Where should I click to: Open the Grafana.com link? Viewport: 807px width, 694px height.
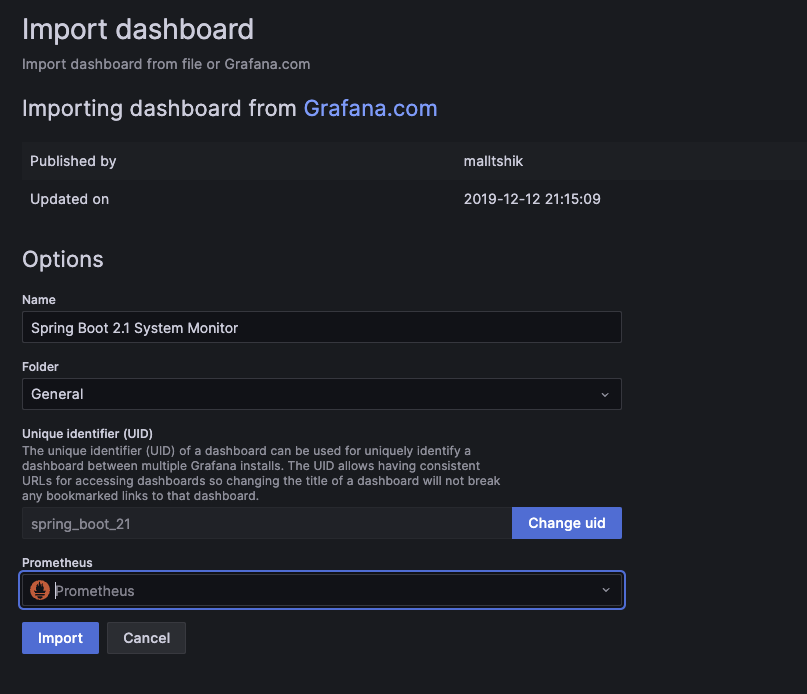pyautogui.click(x=370, y=109)
